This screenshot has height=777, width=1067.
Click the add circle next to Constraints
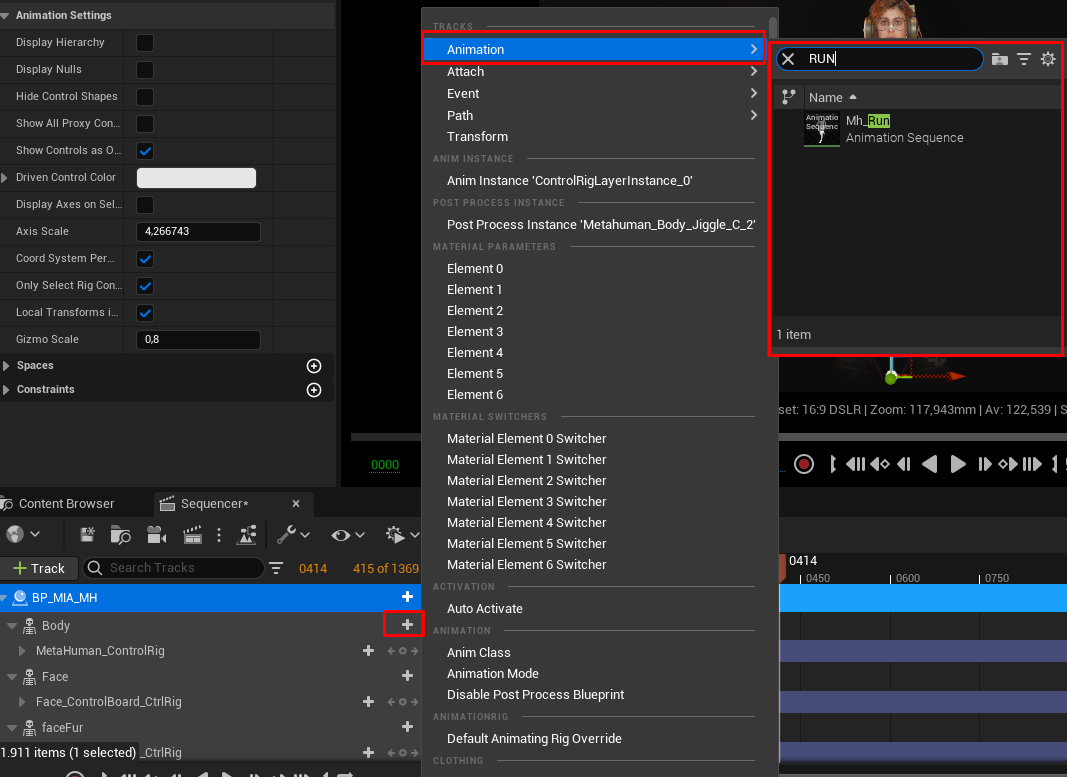(x=313, y=390)
